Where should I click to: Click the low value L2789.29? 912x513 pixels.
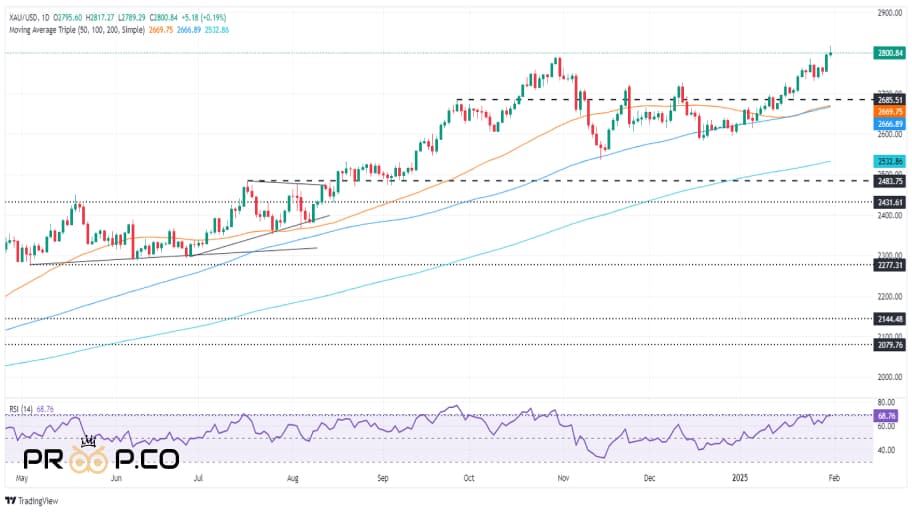[131, 18]
